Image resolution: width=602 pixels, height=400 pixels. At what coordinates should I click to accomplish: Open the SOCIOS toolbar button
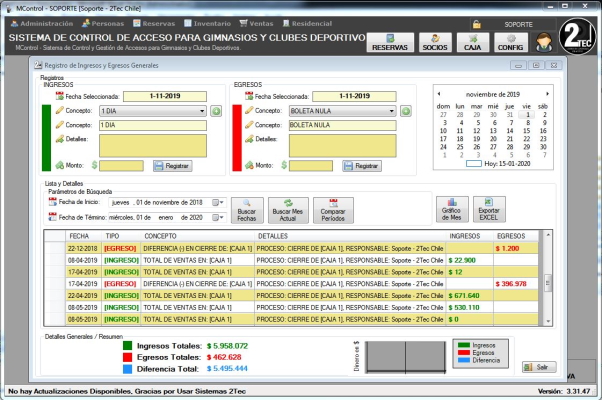(435, 42)
